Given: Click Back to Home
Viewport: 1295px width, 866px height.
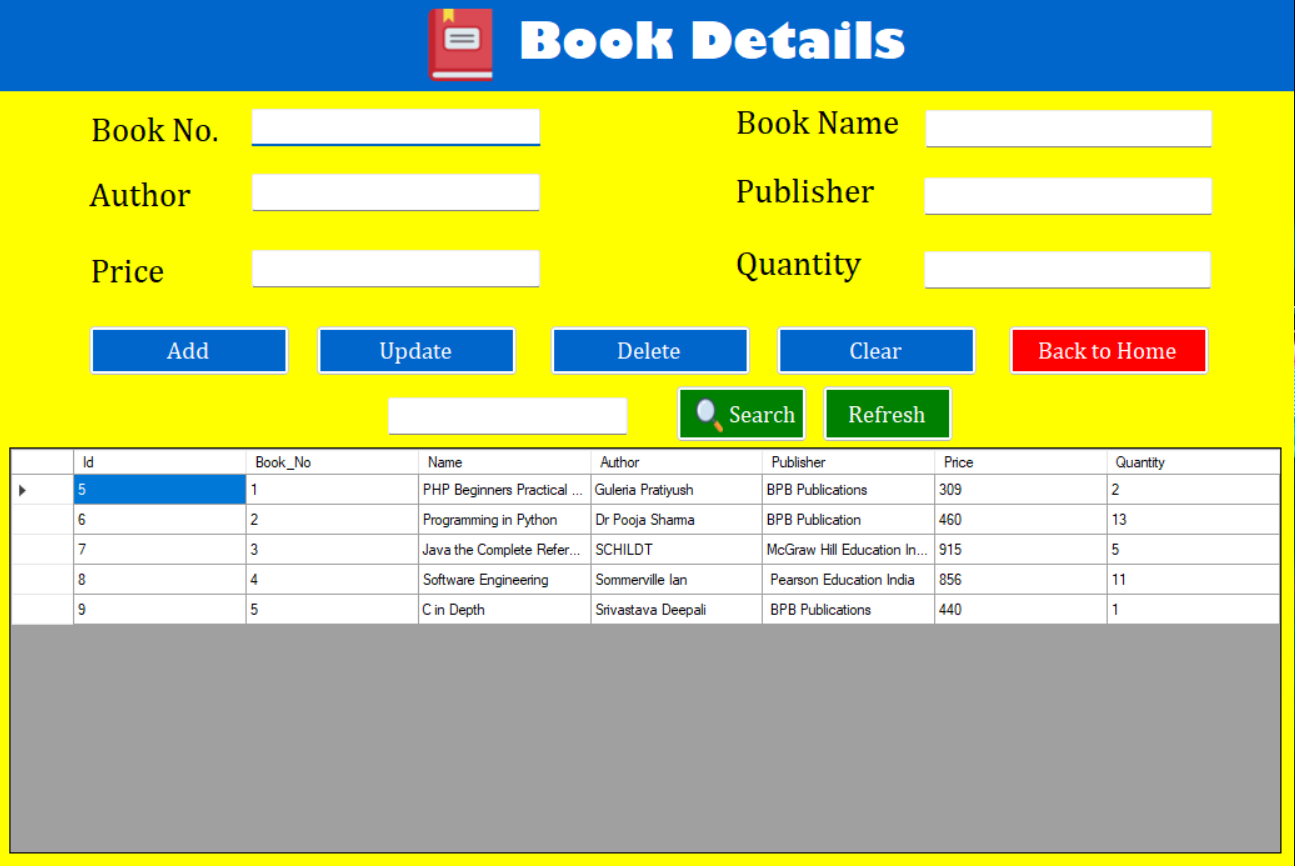Looking at the screenshot, I should point(1108,350).
